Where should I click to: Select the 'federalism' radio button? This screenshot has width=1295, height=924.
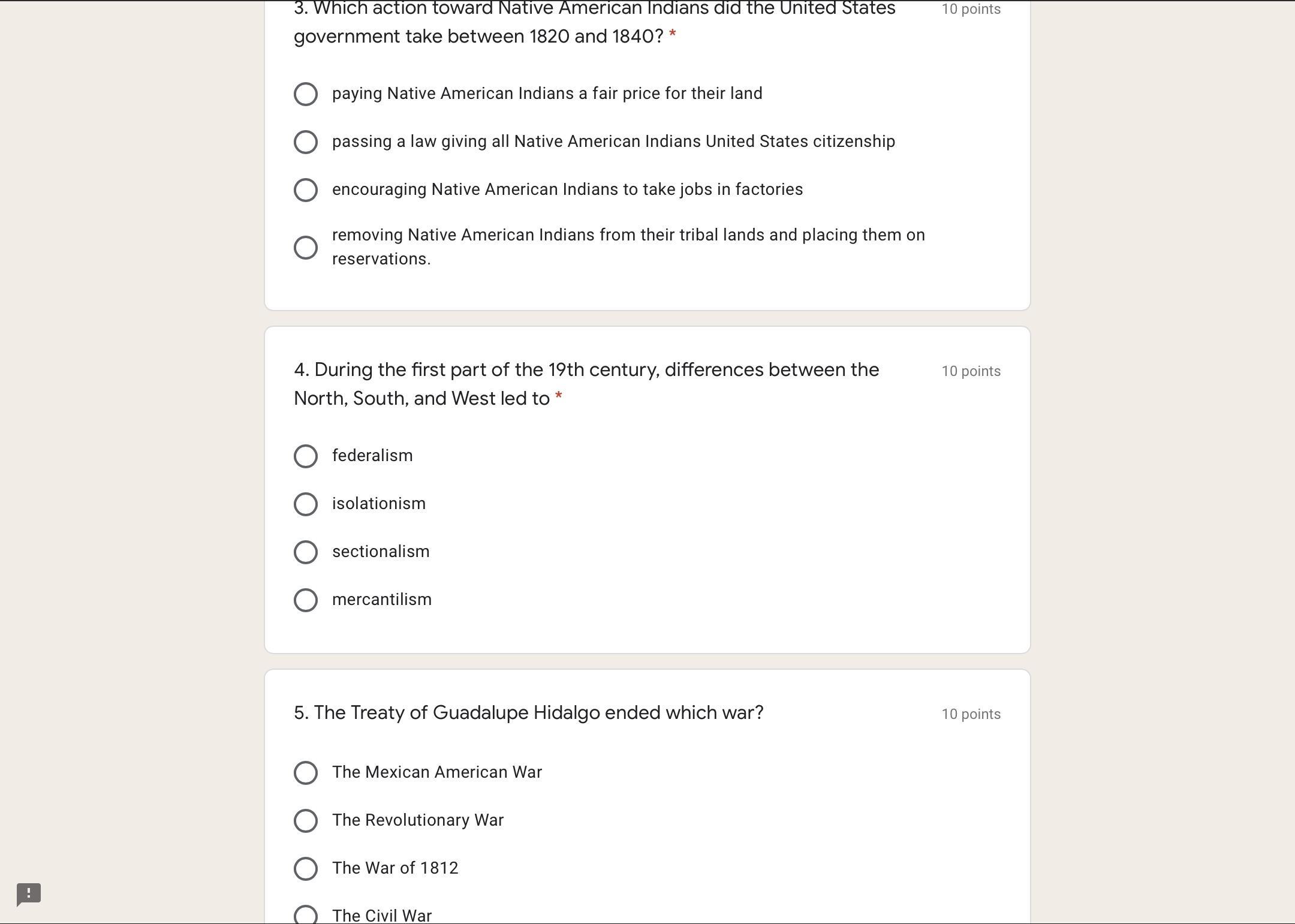tap(306, 456)
